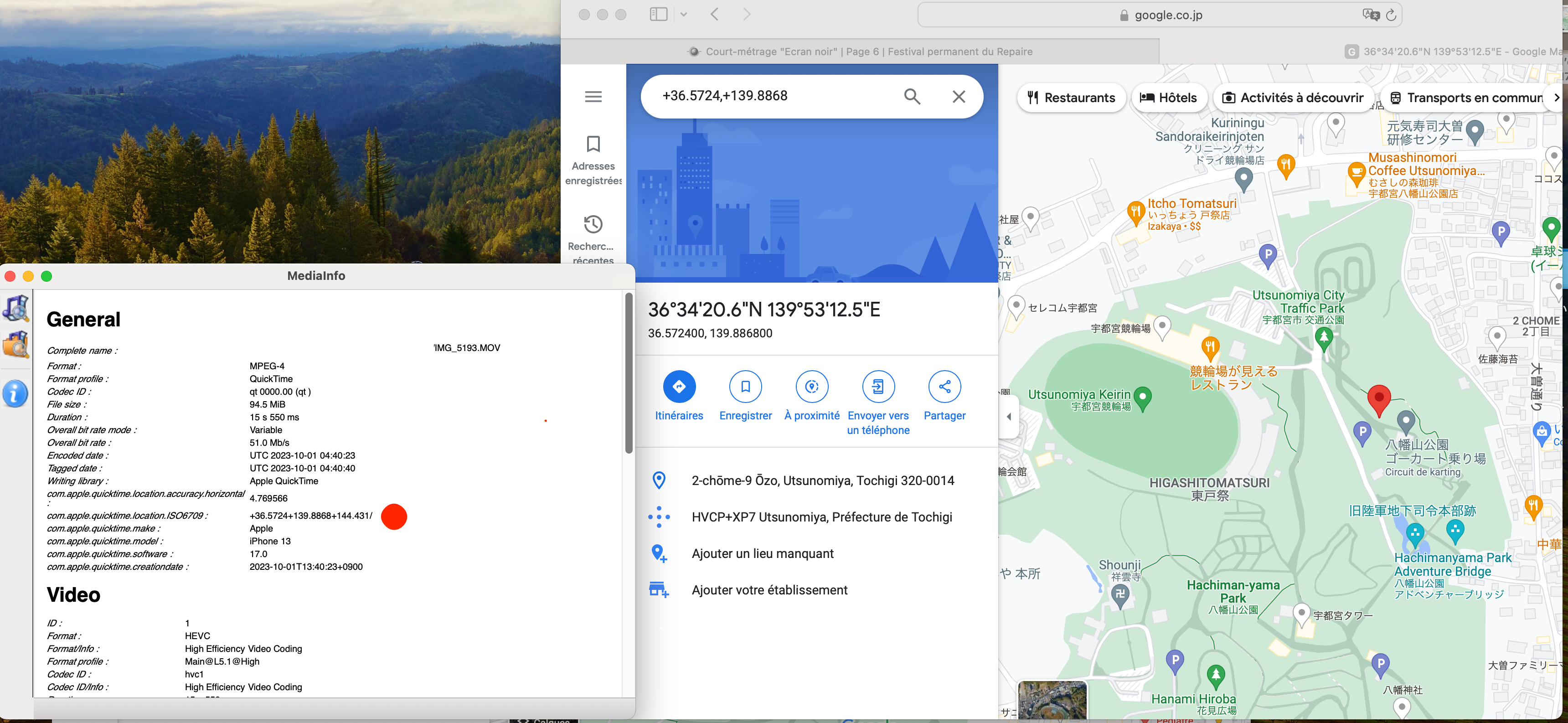Select the Restaurants filter chip
This screenshot has width=1568, height=723.
coord(1071,98)
